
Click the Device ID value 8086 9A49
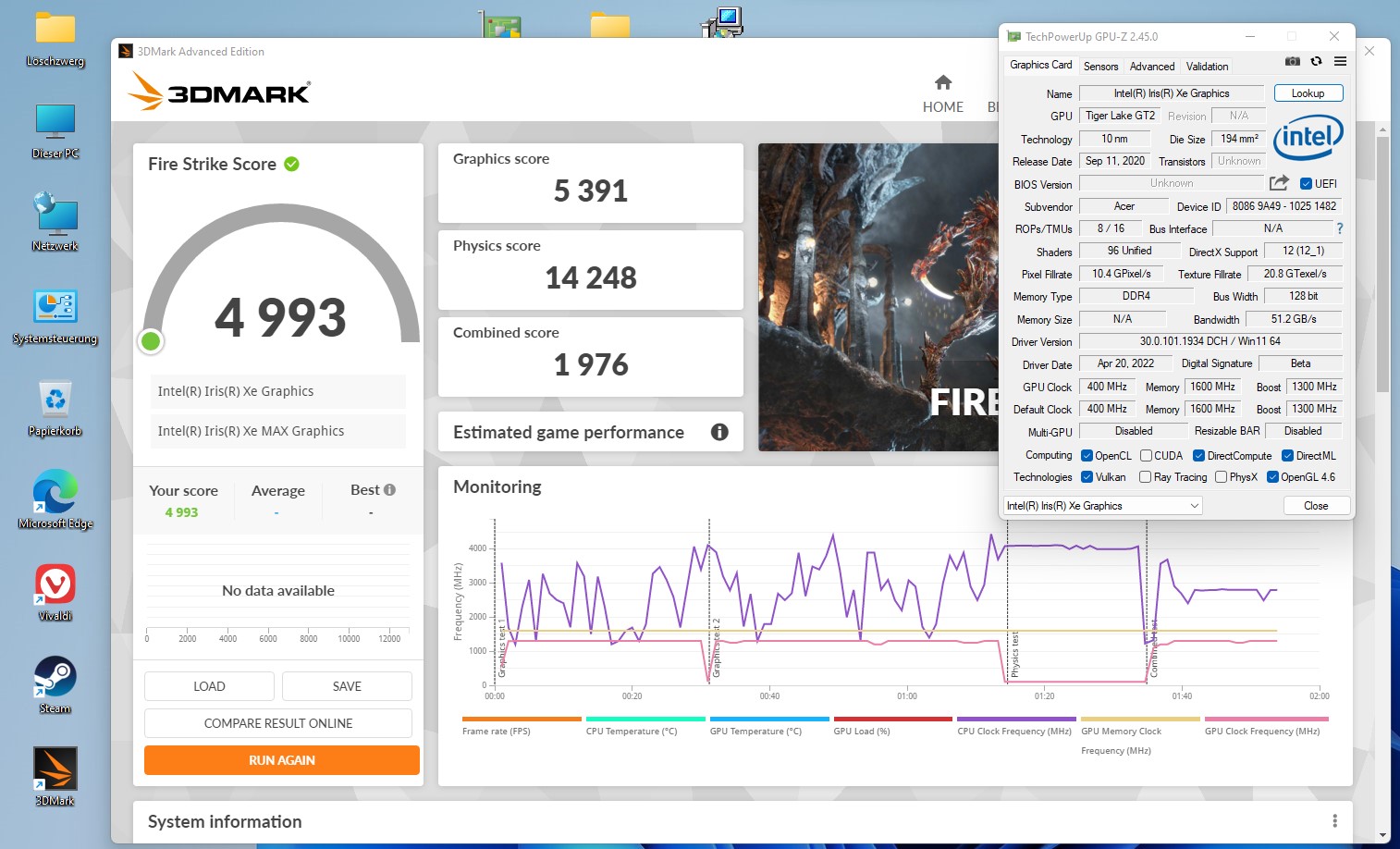tap(1283, 206)
